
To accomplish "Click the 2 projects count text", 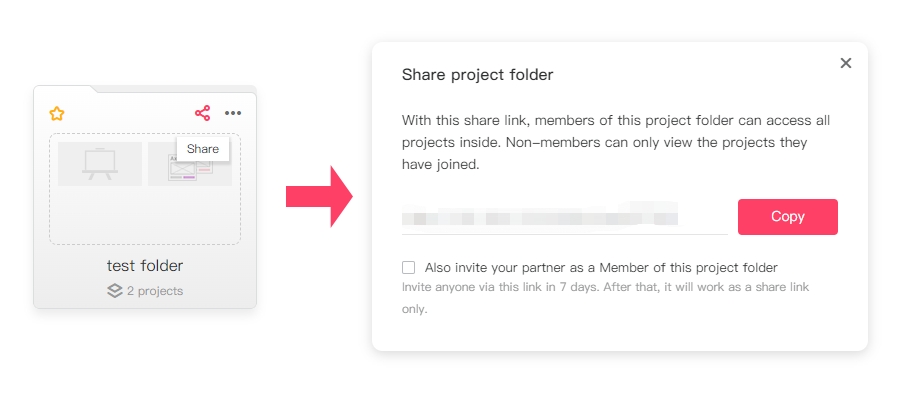I will [155, 291].
